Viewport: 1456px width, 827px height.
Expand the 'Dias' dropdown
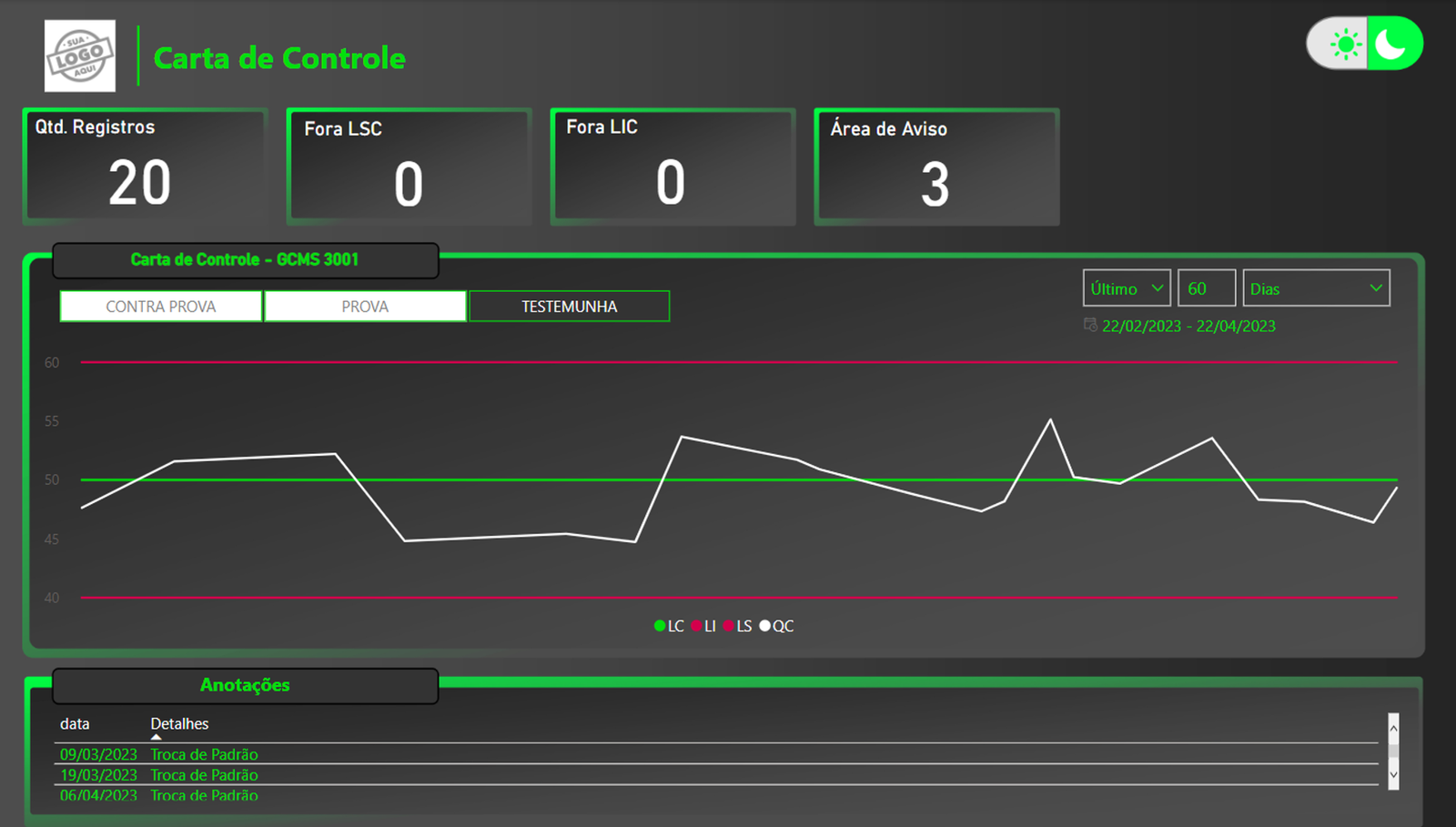pos(1316,287)
